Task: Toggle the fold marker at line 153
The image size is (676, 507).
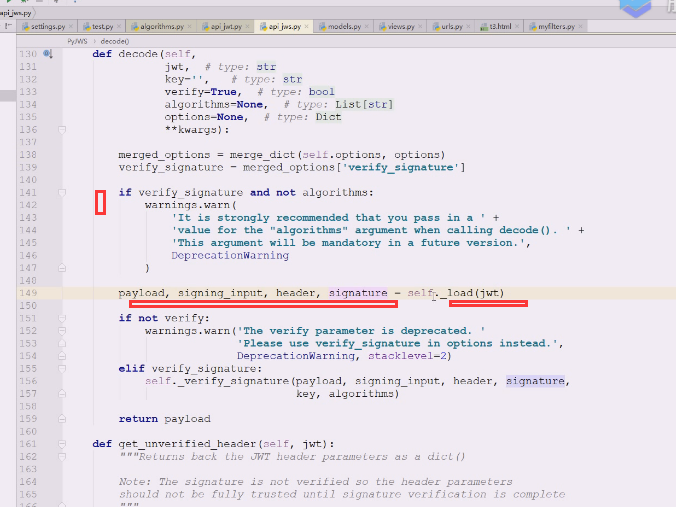Action: tap(62, 344)
